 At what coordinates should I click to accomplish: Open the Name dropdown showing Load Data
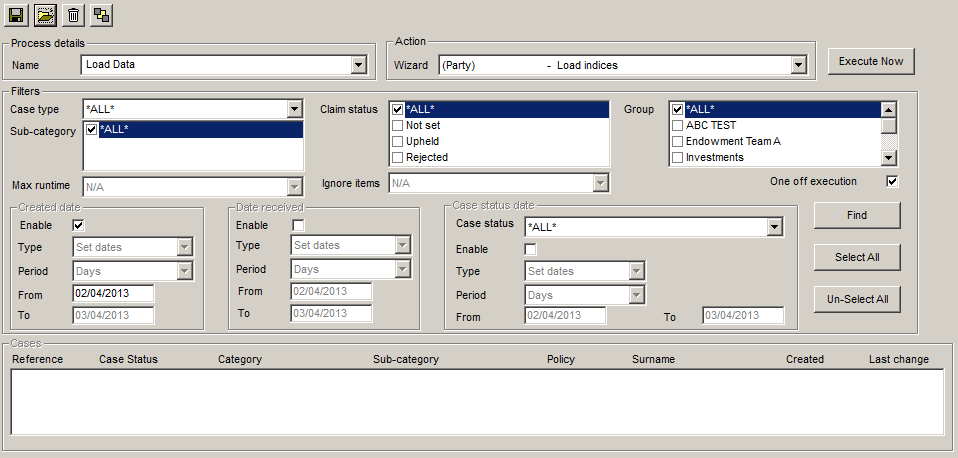359,65
